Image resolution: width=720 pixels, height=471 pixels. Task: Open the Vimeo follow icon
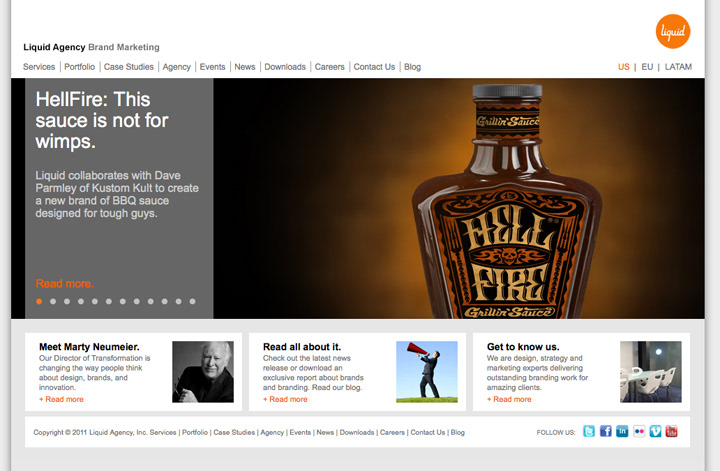[x=655, y=431]
